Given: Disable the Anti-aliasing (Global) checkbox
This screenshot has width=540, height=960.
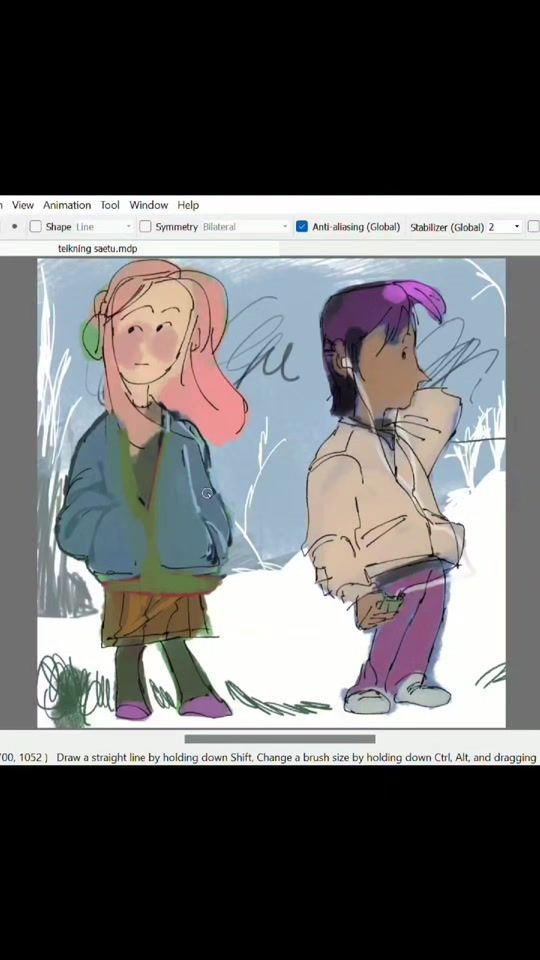Looking at the screenshot, I should pos(301,227).
